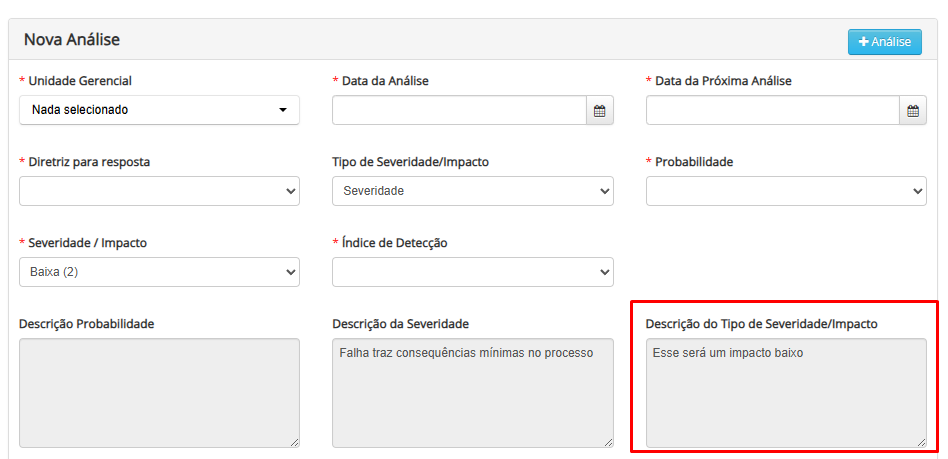Grab resize handle of Descrição da Severidade box
The height and width of the screenshot is (459, 948).
(x=607, y=441)
